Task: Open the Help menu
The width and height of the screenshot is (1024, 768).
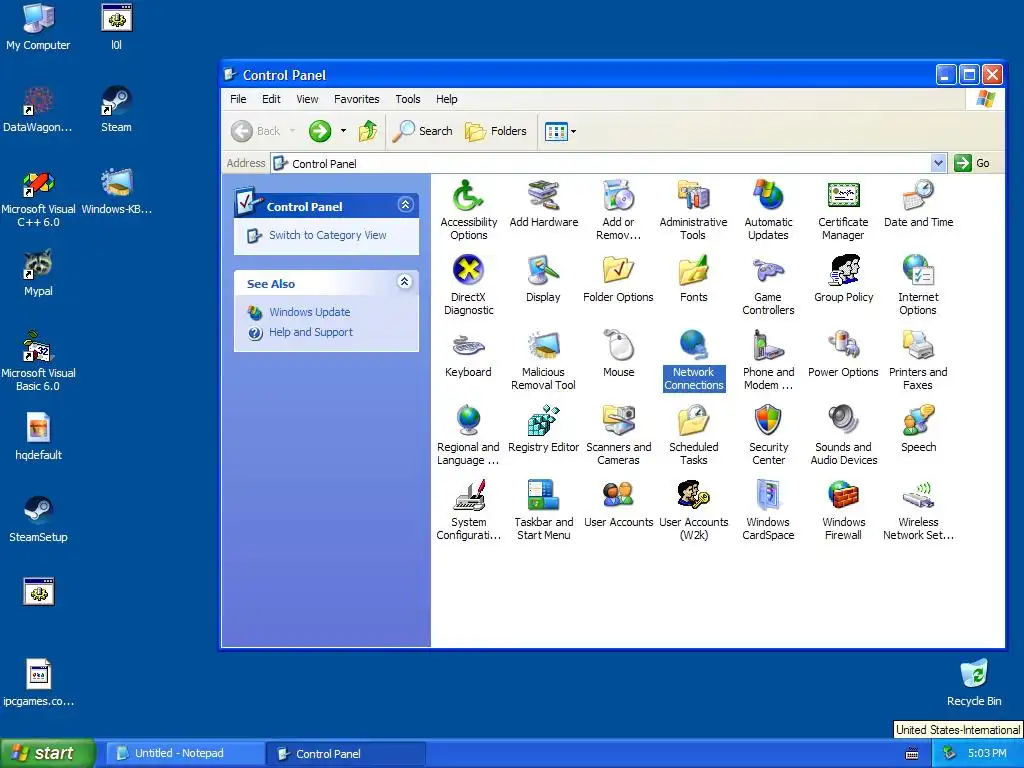Action: coord(447,99)
